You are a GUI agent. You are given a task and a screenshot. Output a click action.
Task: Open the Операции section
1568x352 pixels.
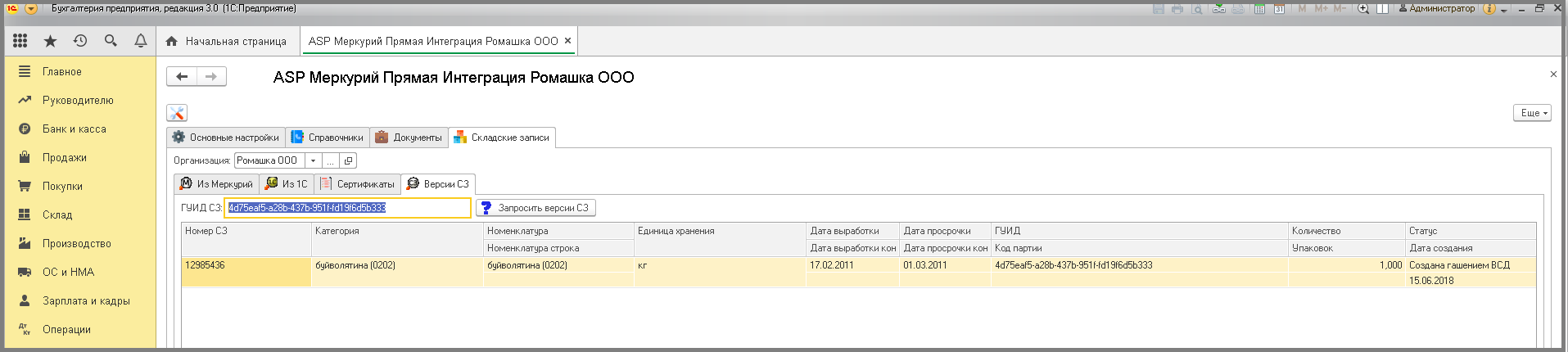[x=66, y=330]
